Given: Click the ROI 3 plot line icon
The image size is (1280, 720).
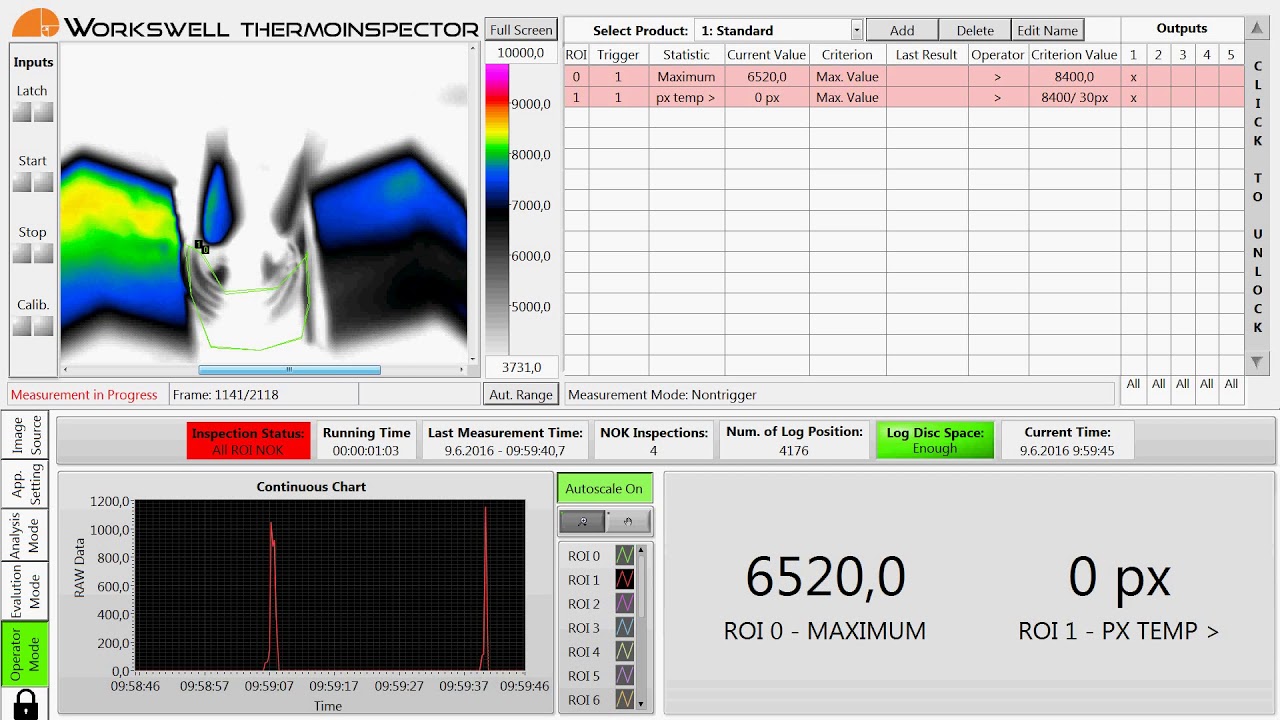Looking at the screenshot, I should tap(625, 628).
